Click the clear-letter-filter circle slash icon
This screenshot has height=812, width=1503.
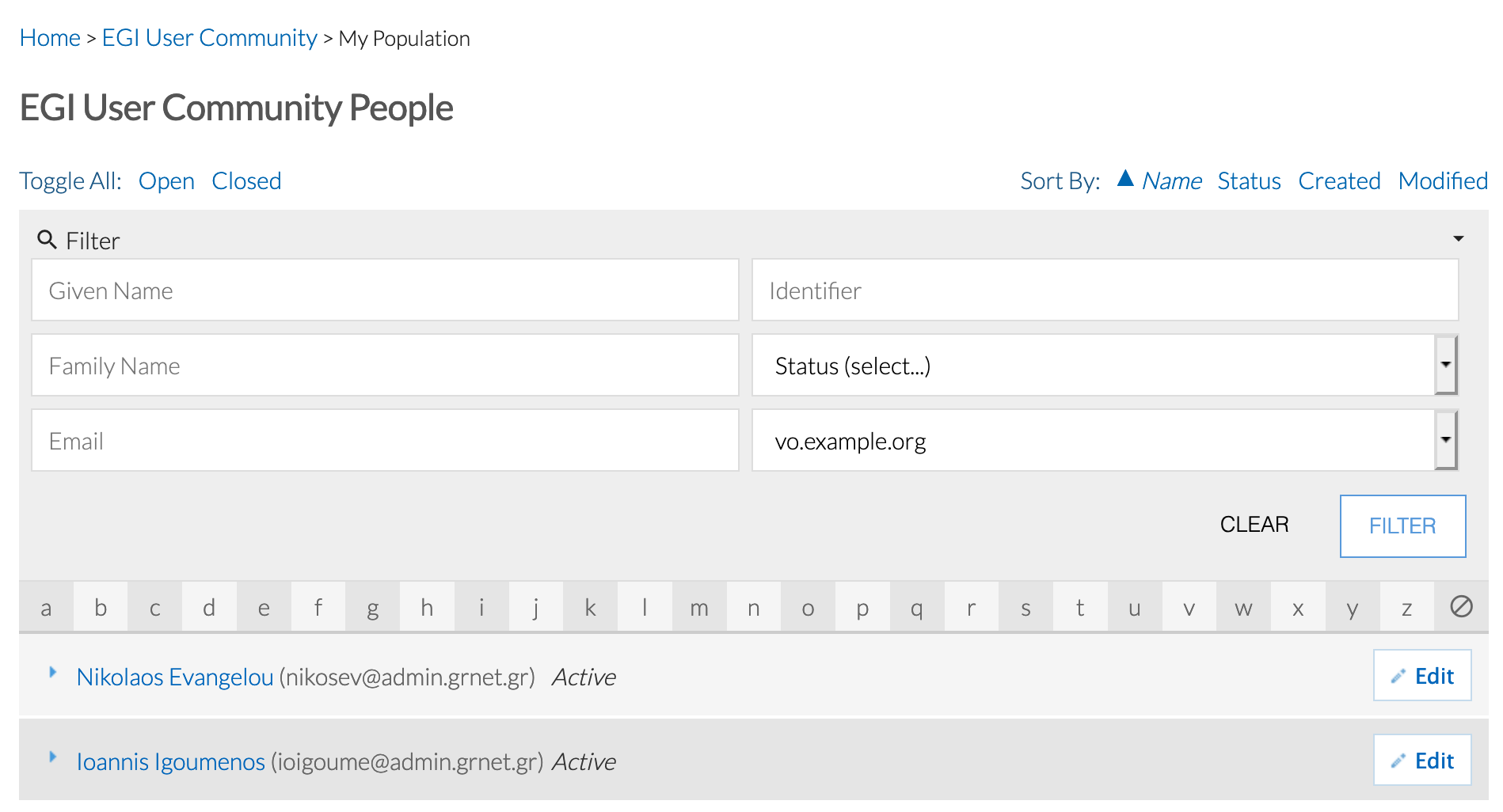click(1460, 607)
